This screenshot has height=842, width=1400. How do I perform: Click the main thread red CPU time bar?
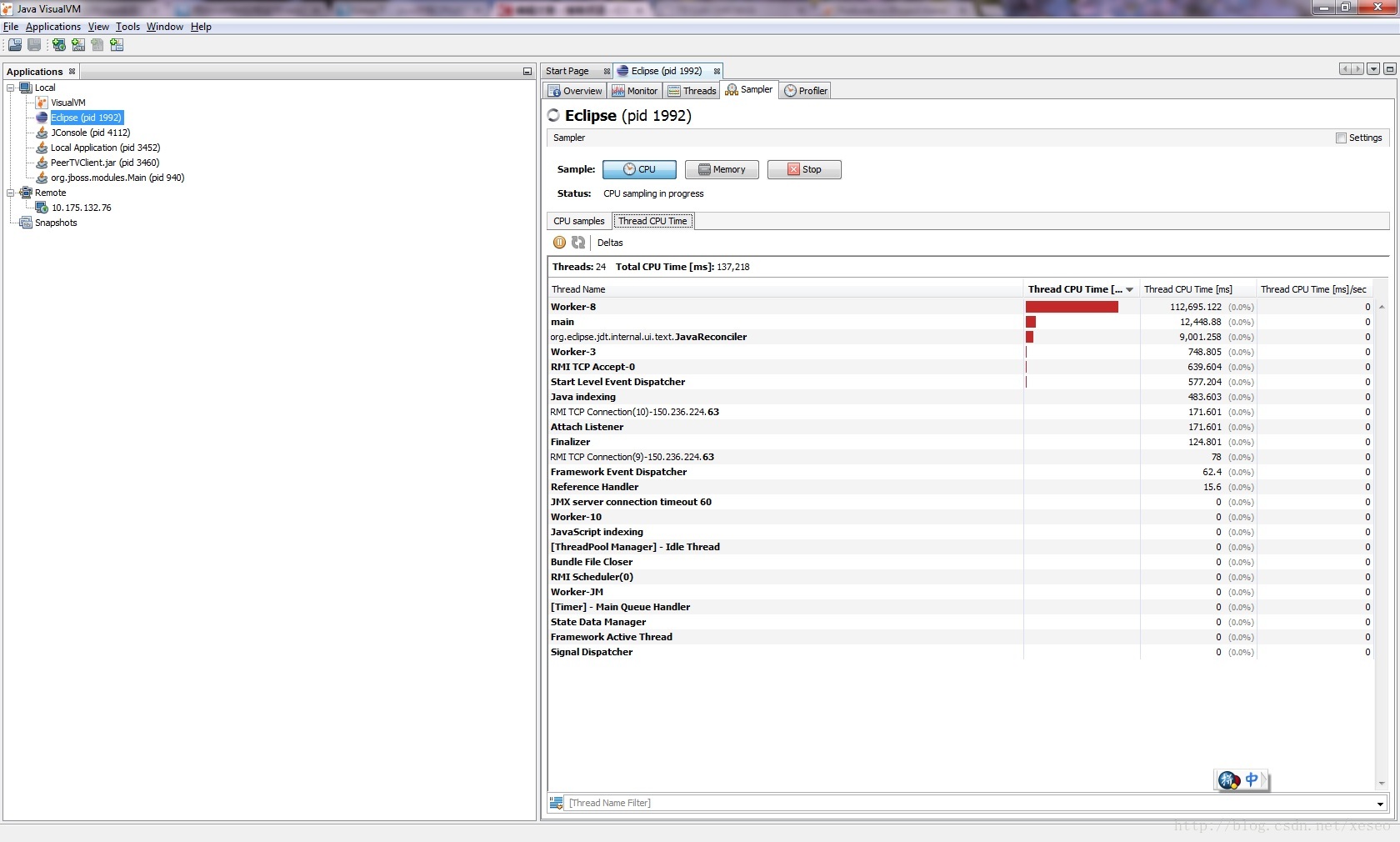[x=1031, y=322]
